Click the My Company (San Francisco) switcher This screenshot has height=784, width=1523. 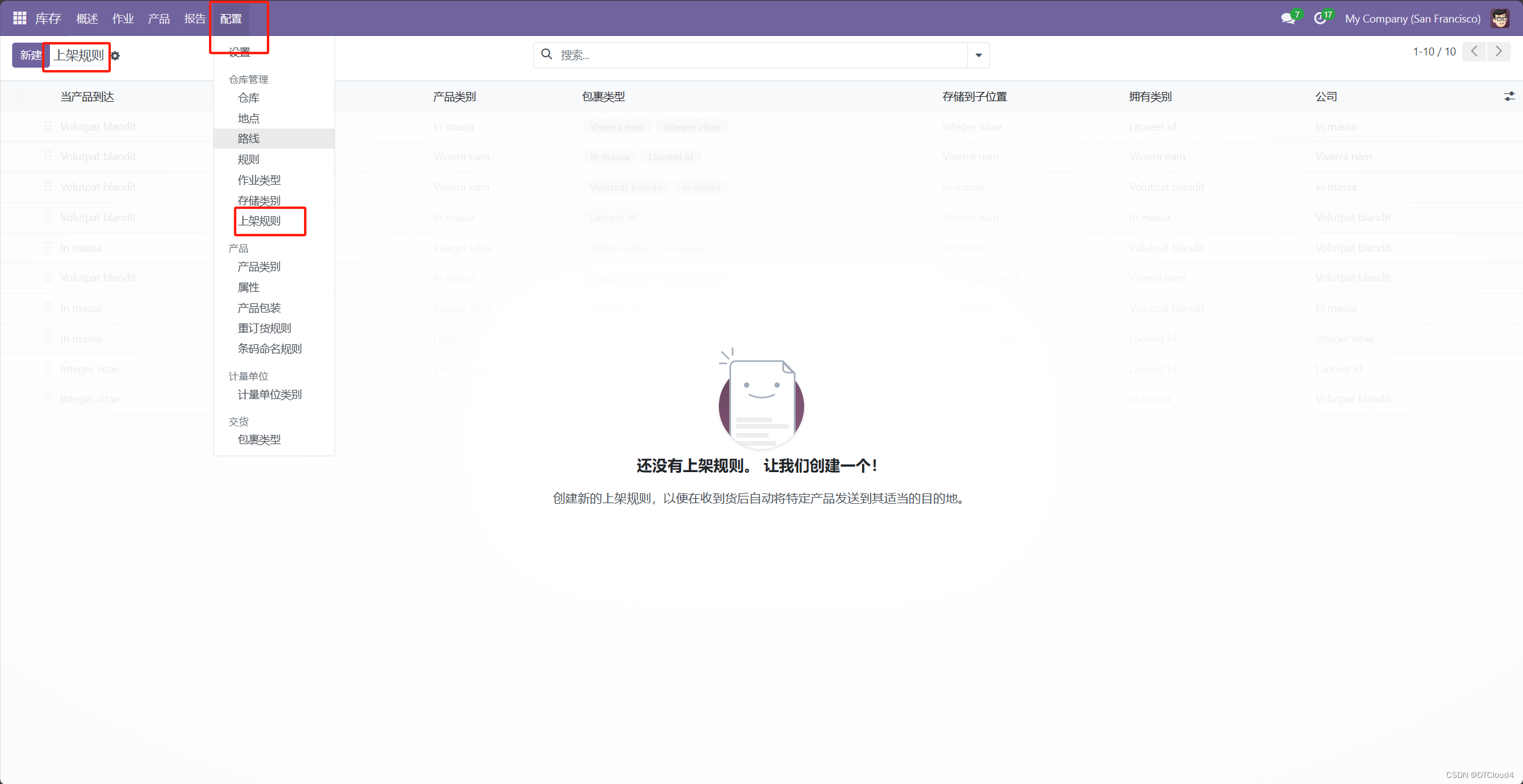(1412, 19)
